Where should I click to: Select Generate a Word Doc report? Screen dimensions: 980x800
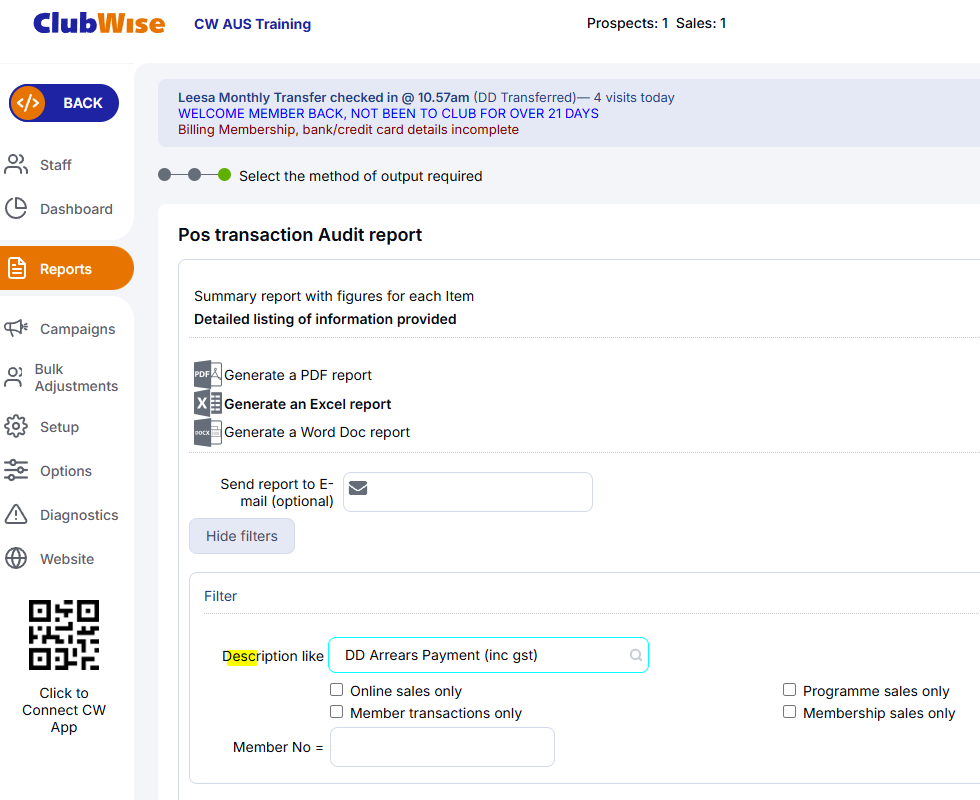coord(317,432)
